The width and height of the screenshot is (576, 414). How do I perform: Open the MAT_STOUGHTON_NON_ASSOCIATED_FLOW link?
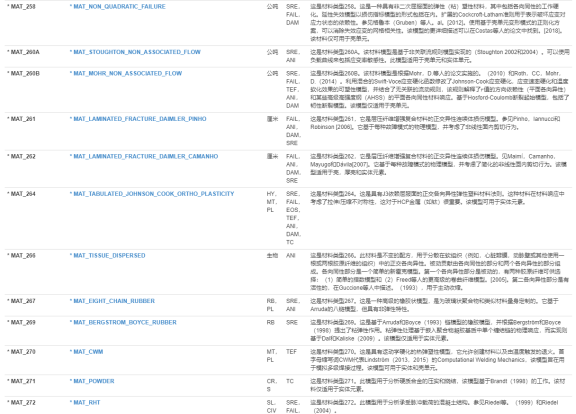pyautogui.click(x=135, y=52)
